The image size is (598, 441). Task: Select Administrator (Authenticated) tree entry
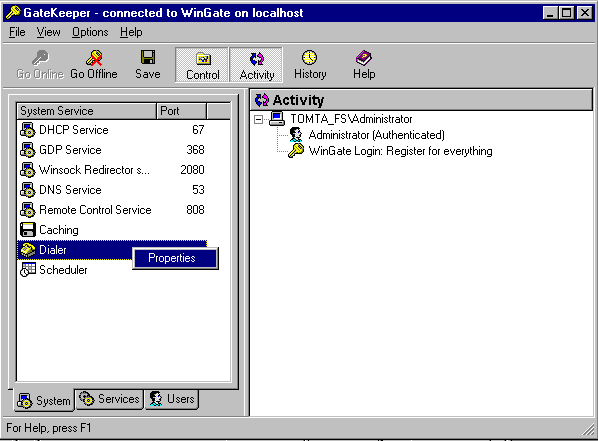pos(376,135)
